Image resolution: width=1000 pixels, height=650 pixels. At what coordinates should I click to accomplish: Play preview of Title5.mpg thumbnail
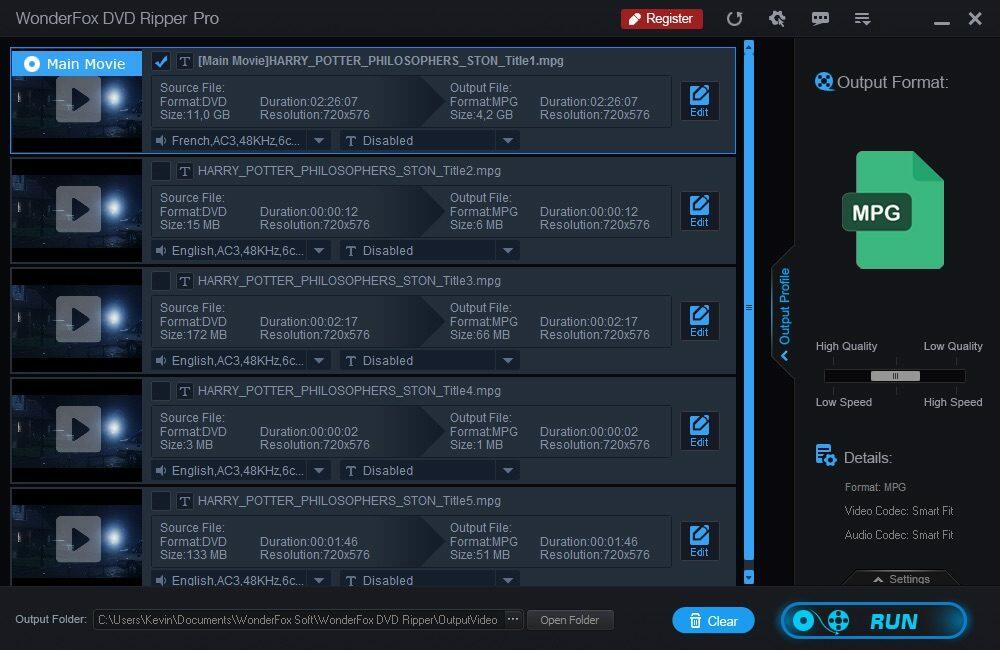78,539
